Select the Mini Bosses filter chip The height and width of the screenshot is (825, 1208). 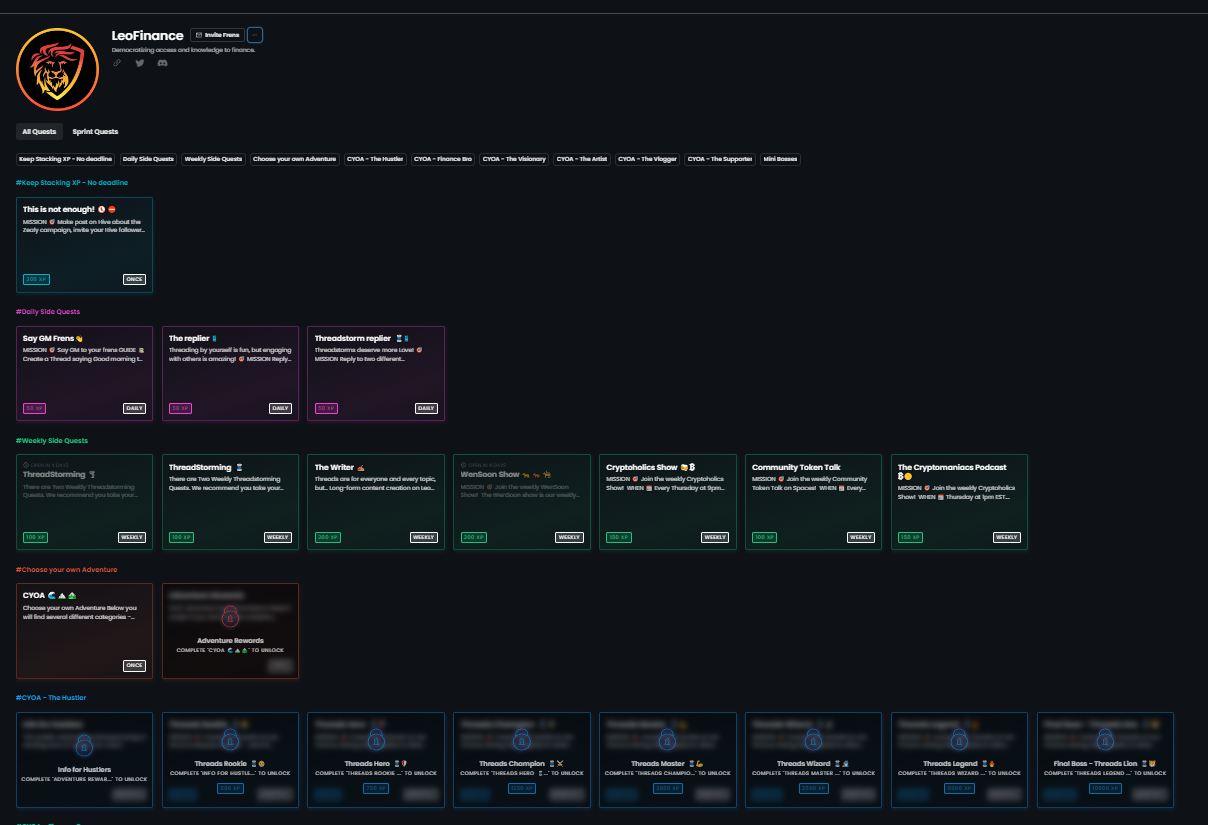coord(780,159)
